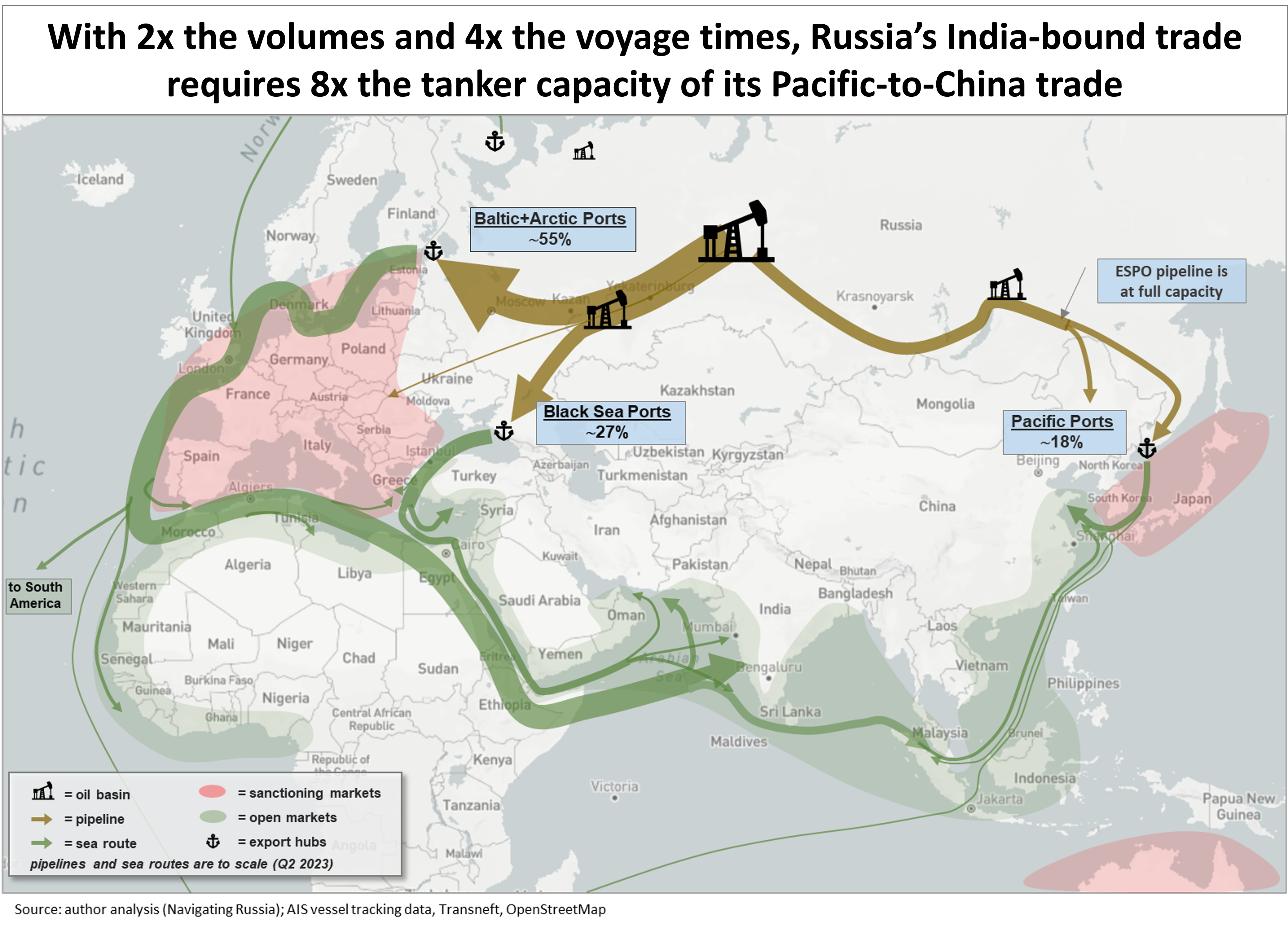The width and height of the screenshot is (1288, 928).
Task: Click the 'Turkey' country label
Action: pyautogui.click(x=474, y=476)
